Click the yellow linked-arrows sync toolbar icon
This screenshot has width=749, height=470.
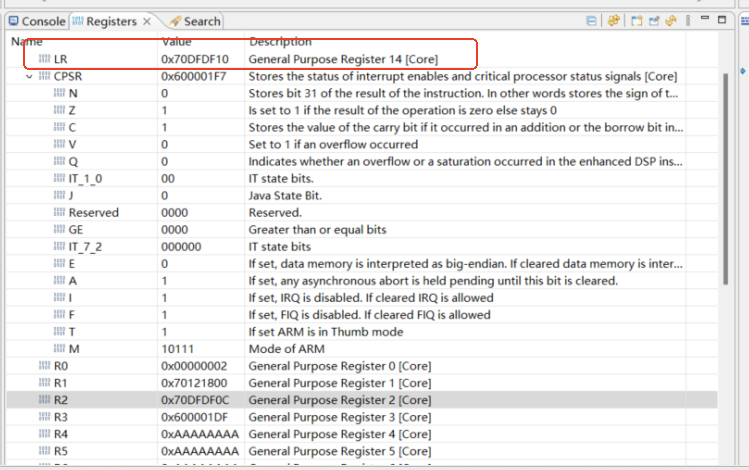tap(614, 21)
